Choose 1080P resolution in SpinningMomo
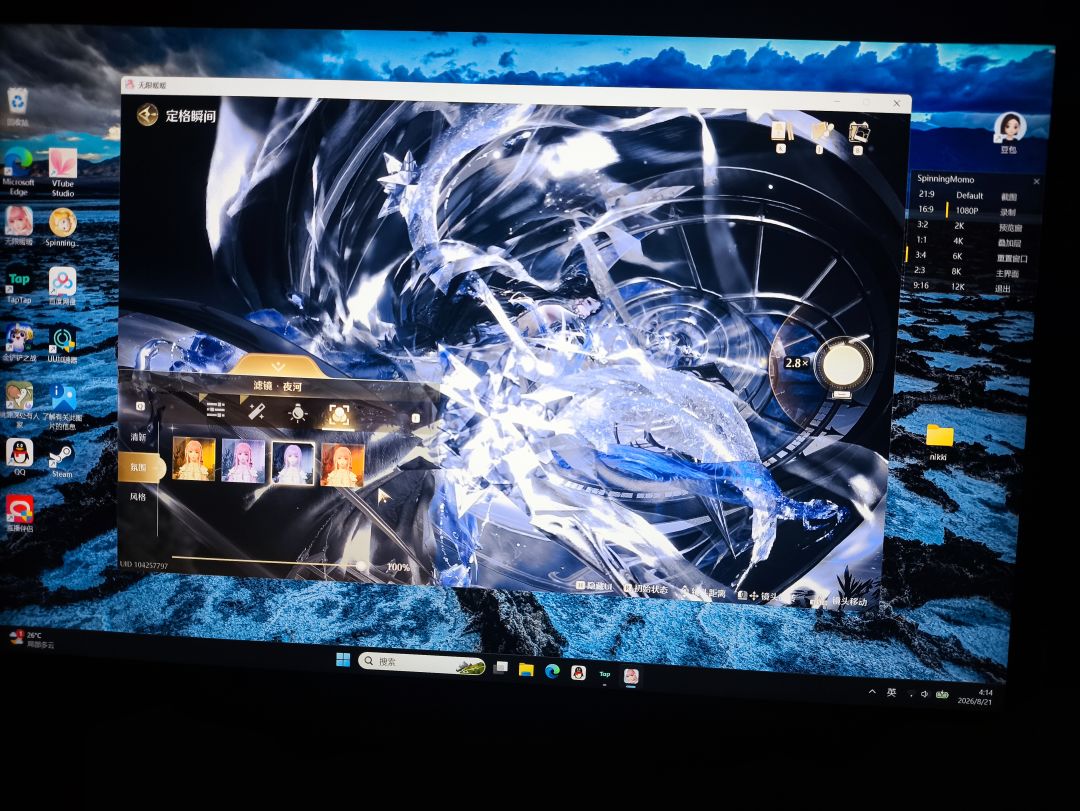Viewport: 1080px width, 811px height. tap(966, 211)
